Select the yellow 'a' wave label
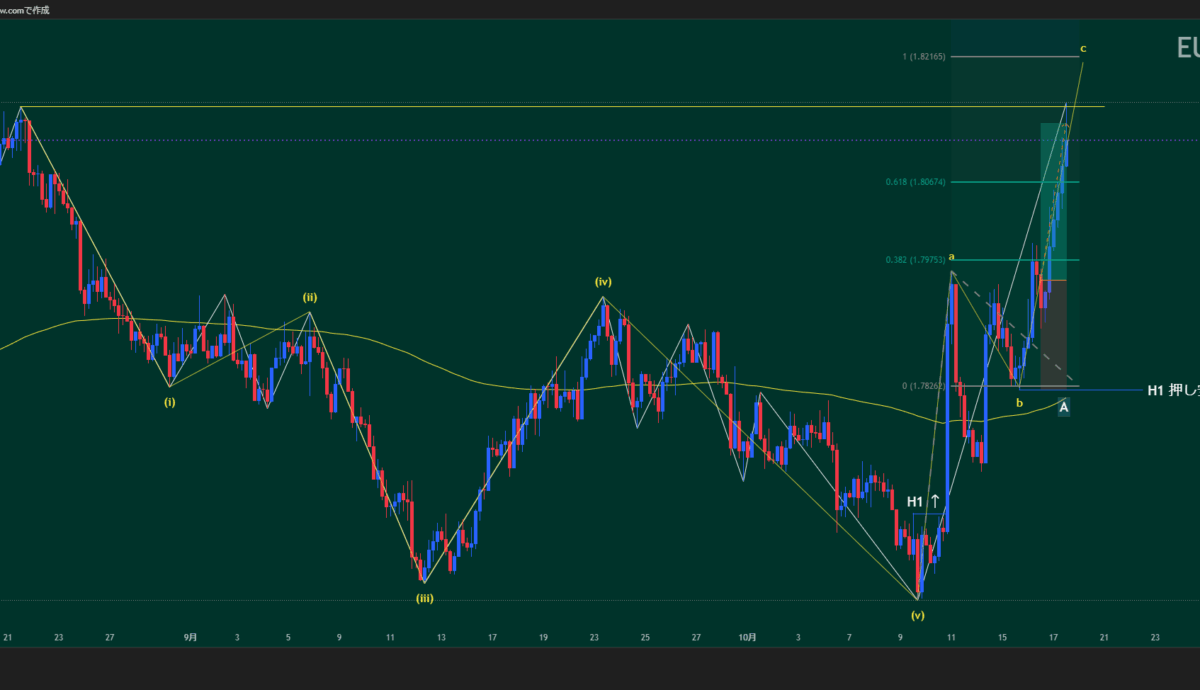Image resolution: width=1200 pixels, height=690 pixels. click(x=951, y=257)
